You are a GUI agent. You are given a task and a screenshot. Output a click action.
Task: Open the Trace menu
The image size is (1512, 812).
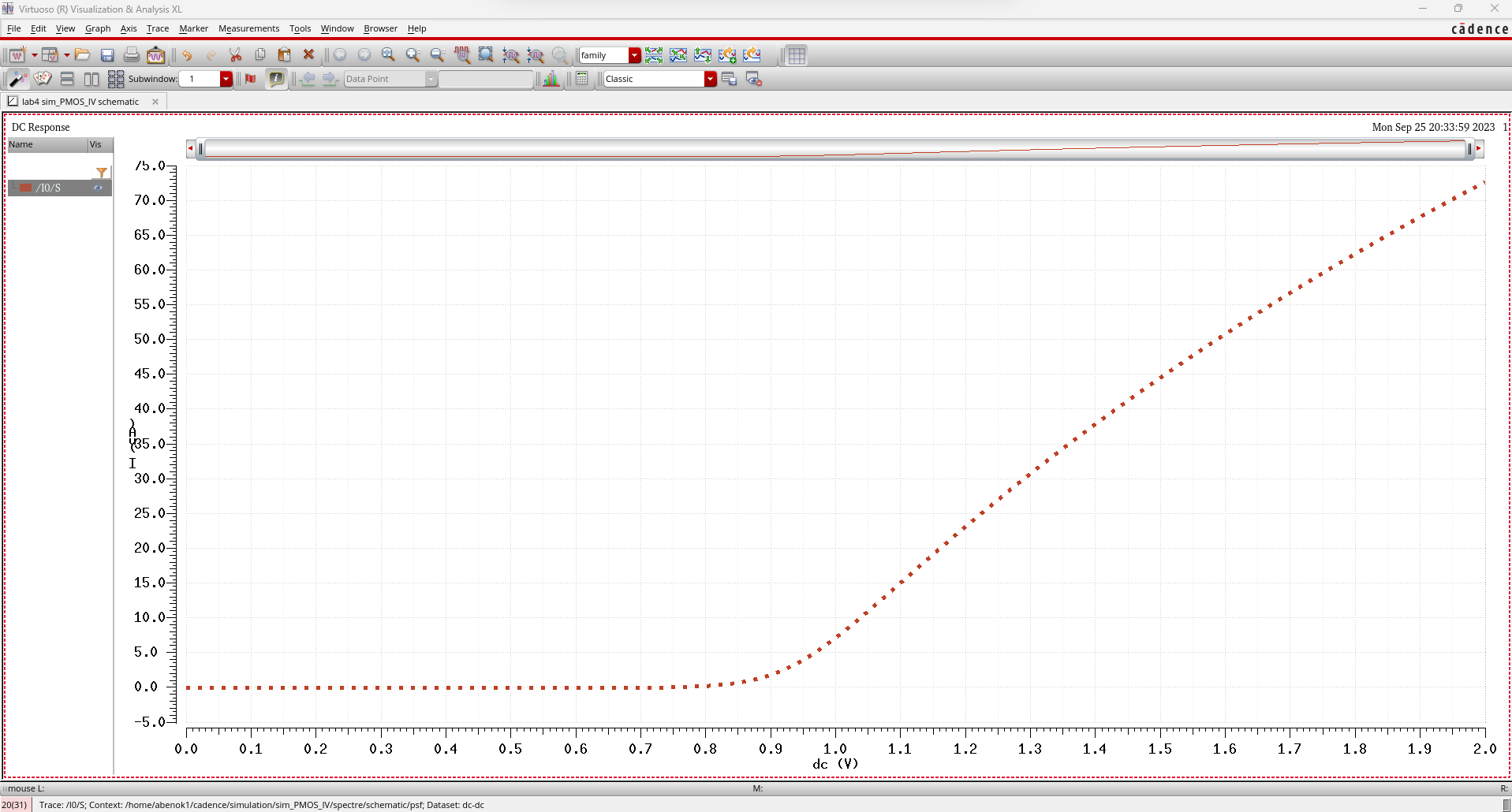(158, 28)
